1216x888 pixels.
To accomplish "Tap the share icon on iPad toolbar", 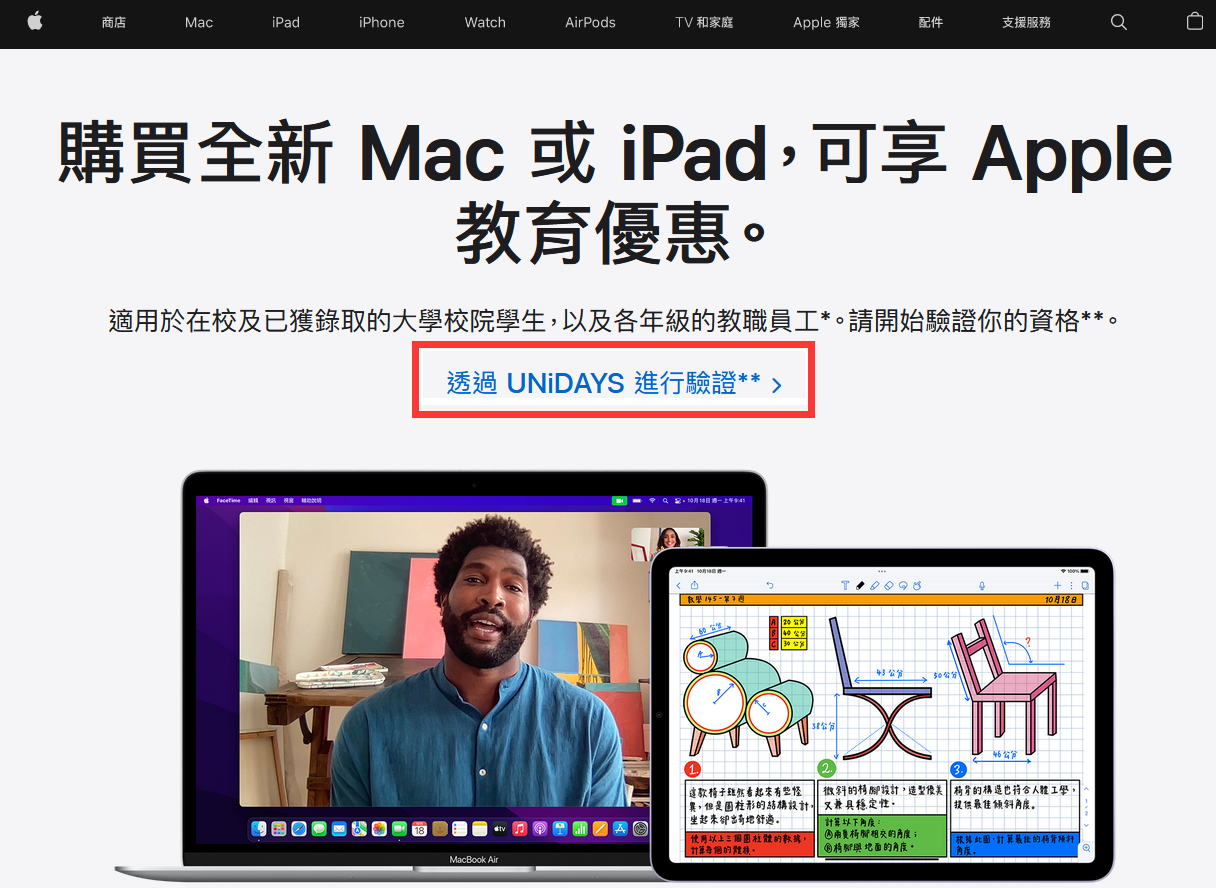I will click(694, 585).
